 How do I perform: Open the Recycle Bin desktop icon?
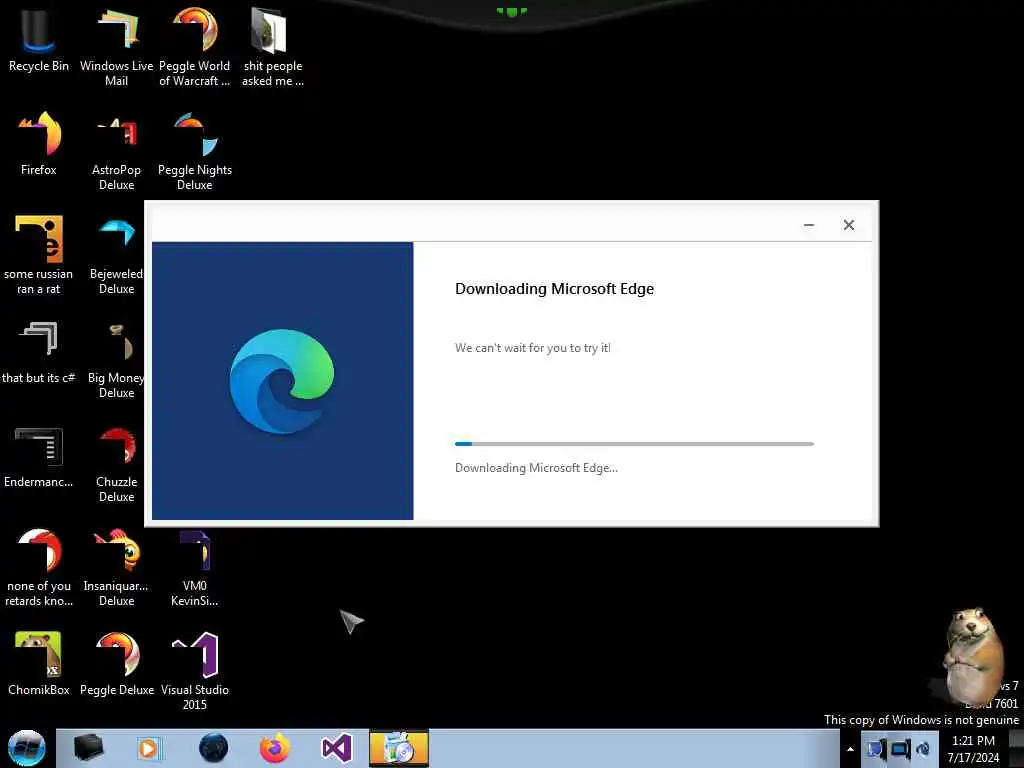tap(39, 39)
